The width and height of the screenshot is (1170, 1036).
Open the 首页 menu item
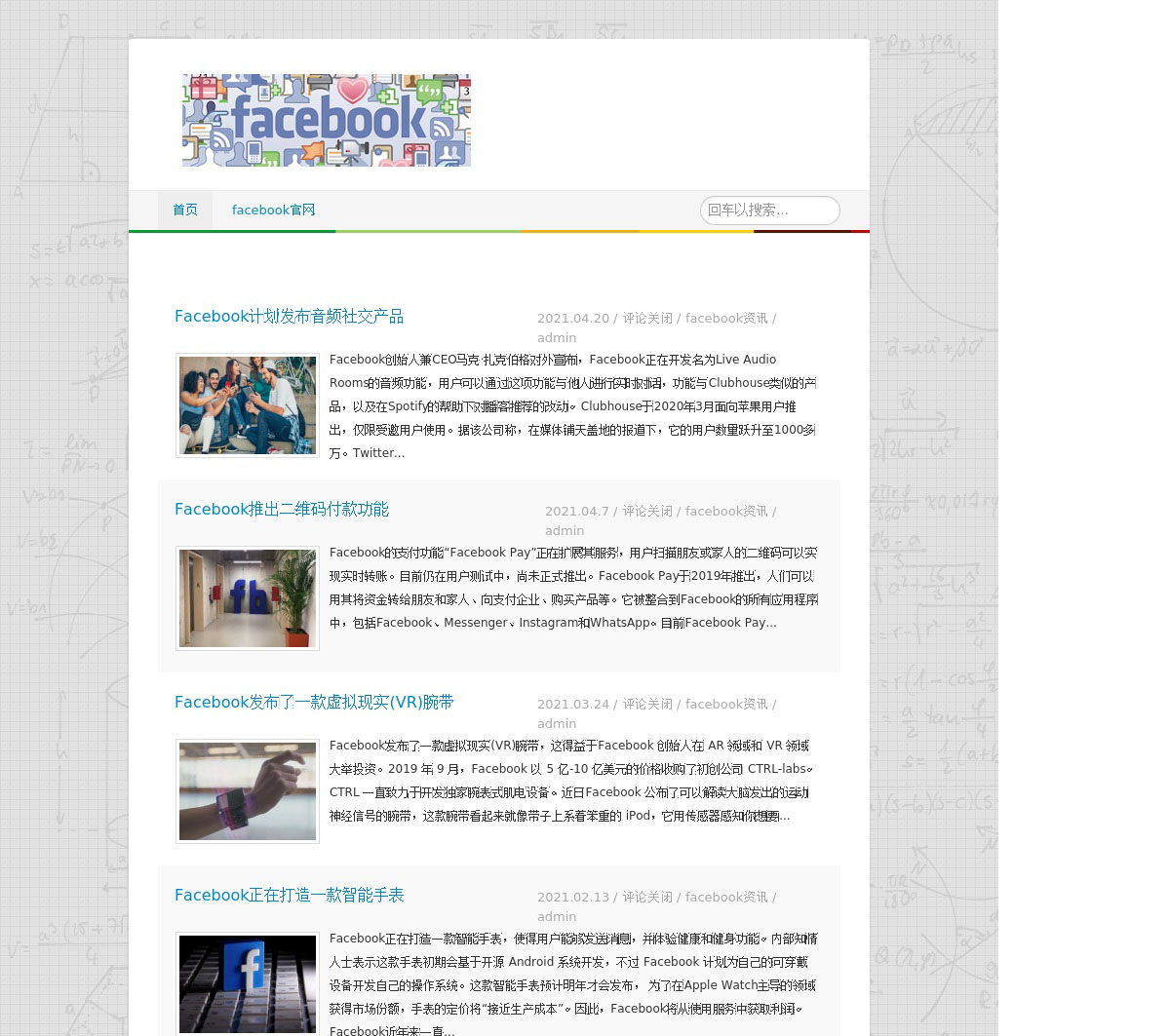coord(185,210)
